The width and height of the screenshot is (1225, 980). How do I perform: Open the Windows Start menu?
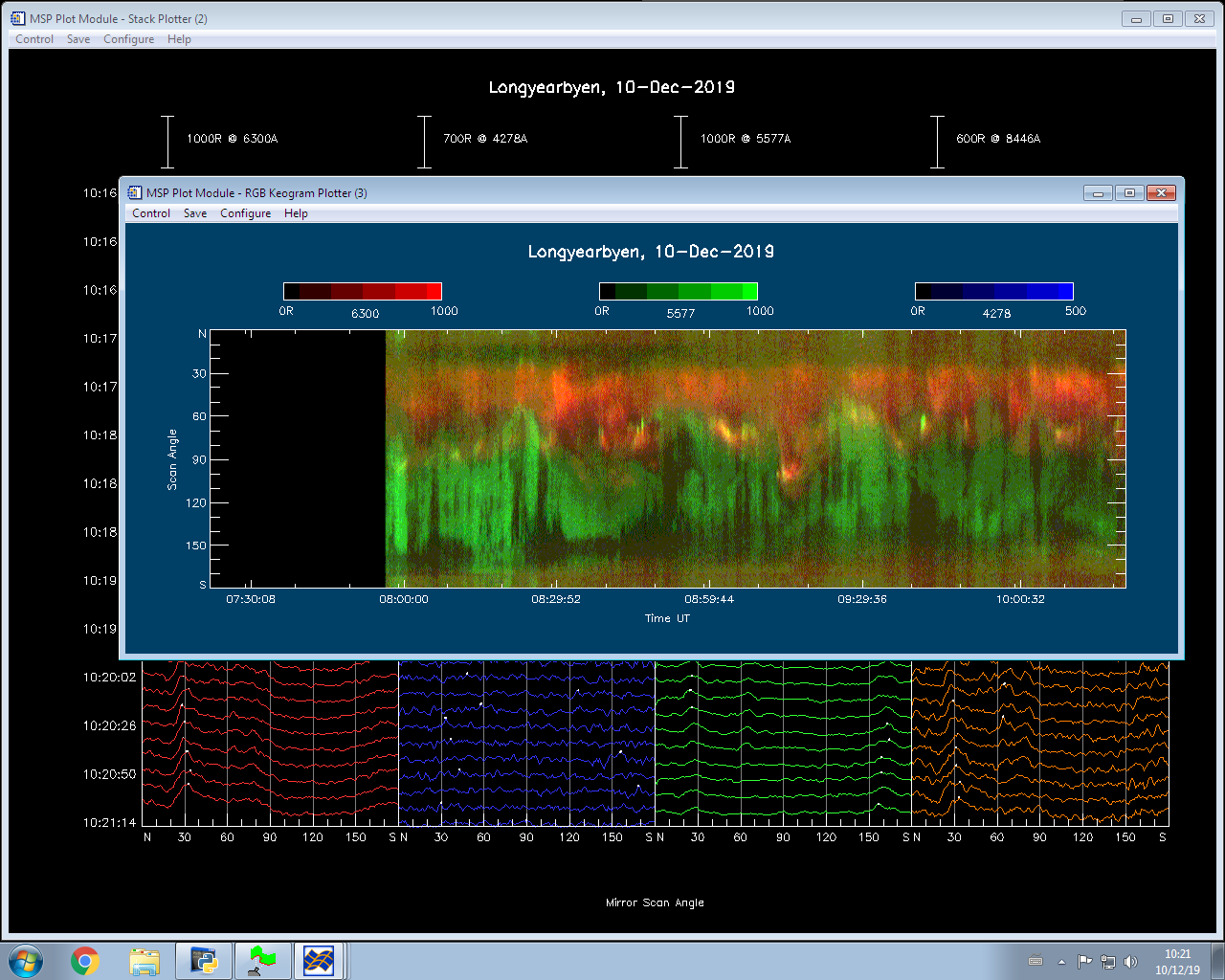click(x=26, y=961)
